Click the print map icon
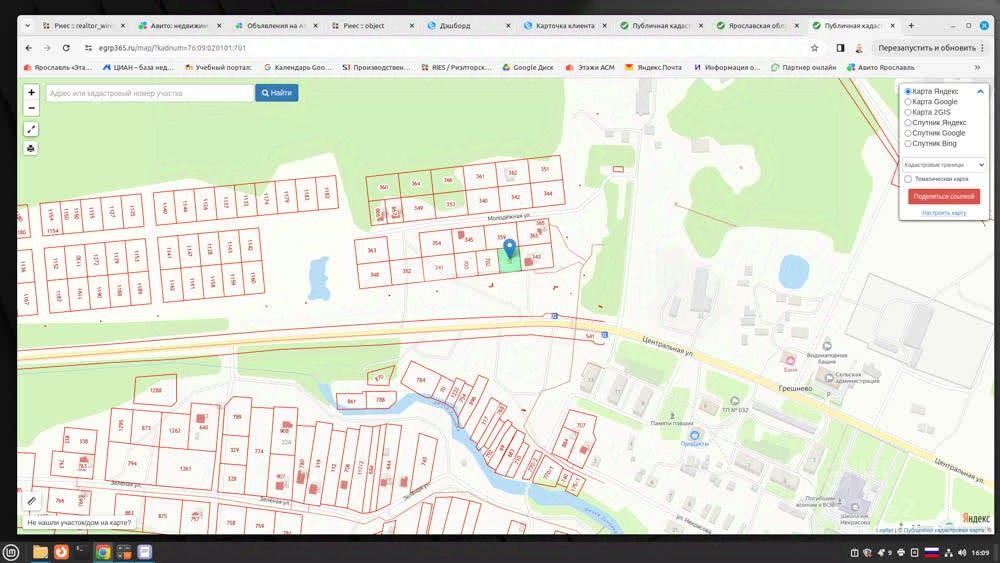 [x=31, y=148]
